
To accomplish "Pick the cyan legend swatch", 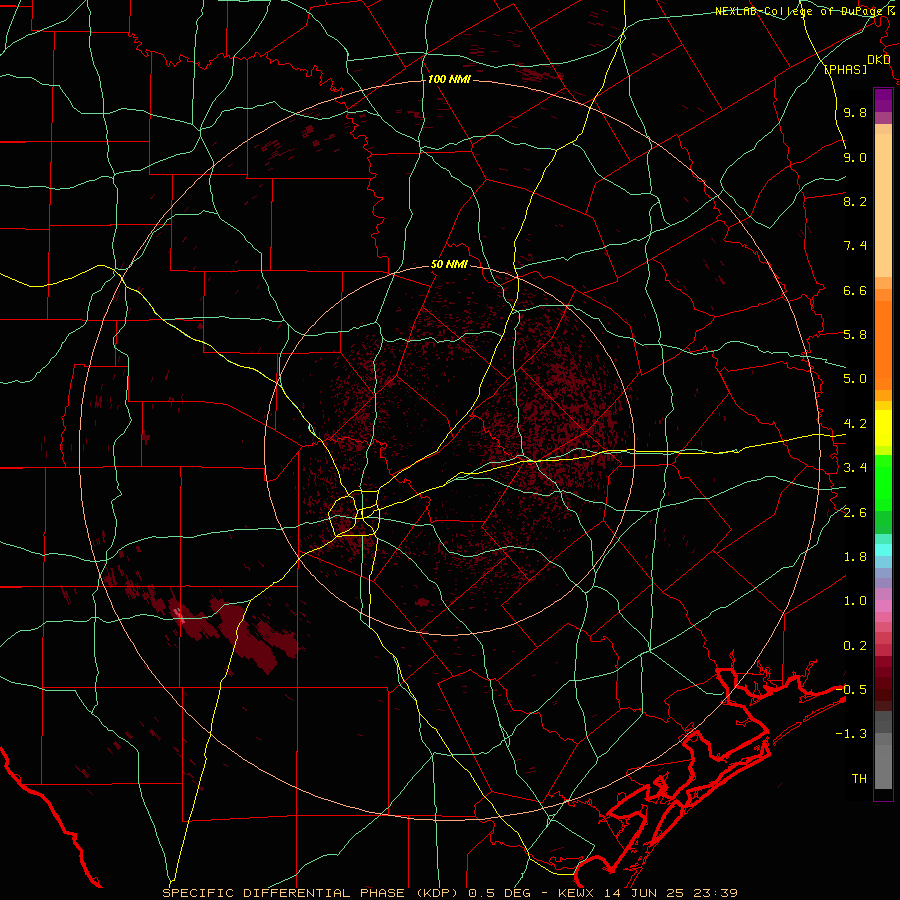I will [x=883, y=550].
